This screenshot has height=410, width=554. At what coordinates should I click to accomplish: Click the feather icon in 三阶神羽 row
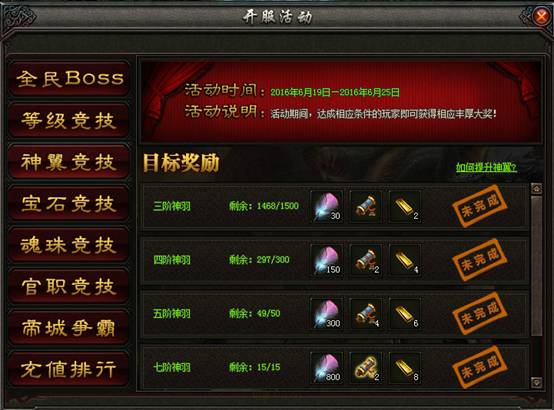point(326,207)
